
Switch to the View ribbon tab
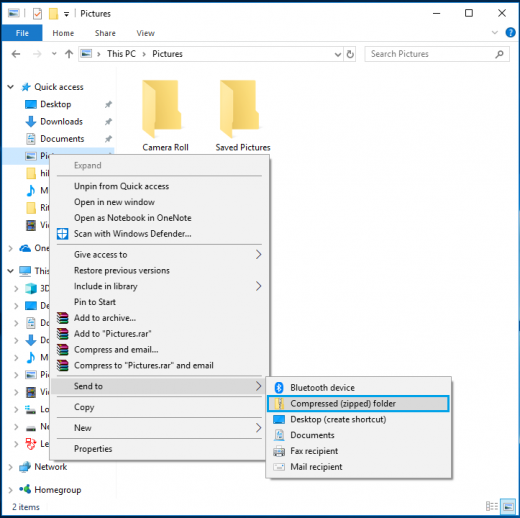point(145,33)
